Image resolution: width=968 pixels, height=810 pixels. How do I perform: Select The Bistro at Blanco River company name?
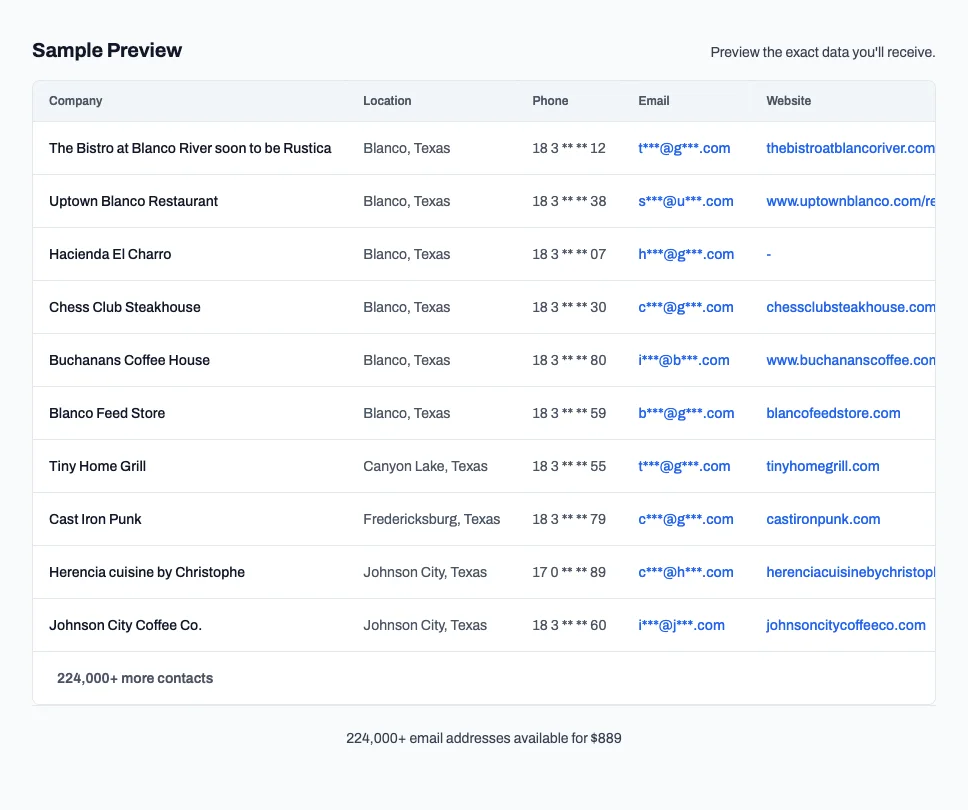pos(190,148)
